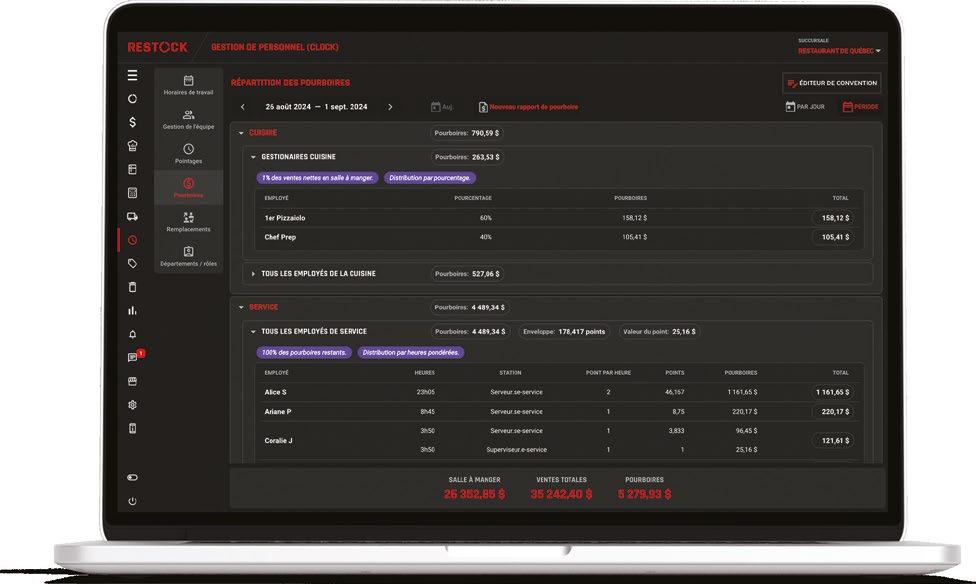This screenshot has width=976, height=584.
Task: Switch view to Par jour
Action: pyautogui.click(x=805, y=107)
